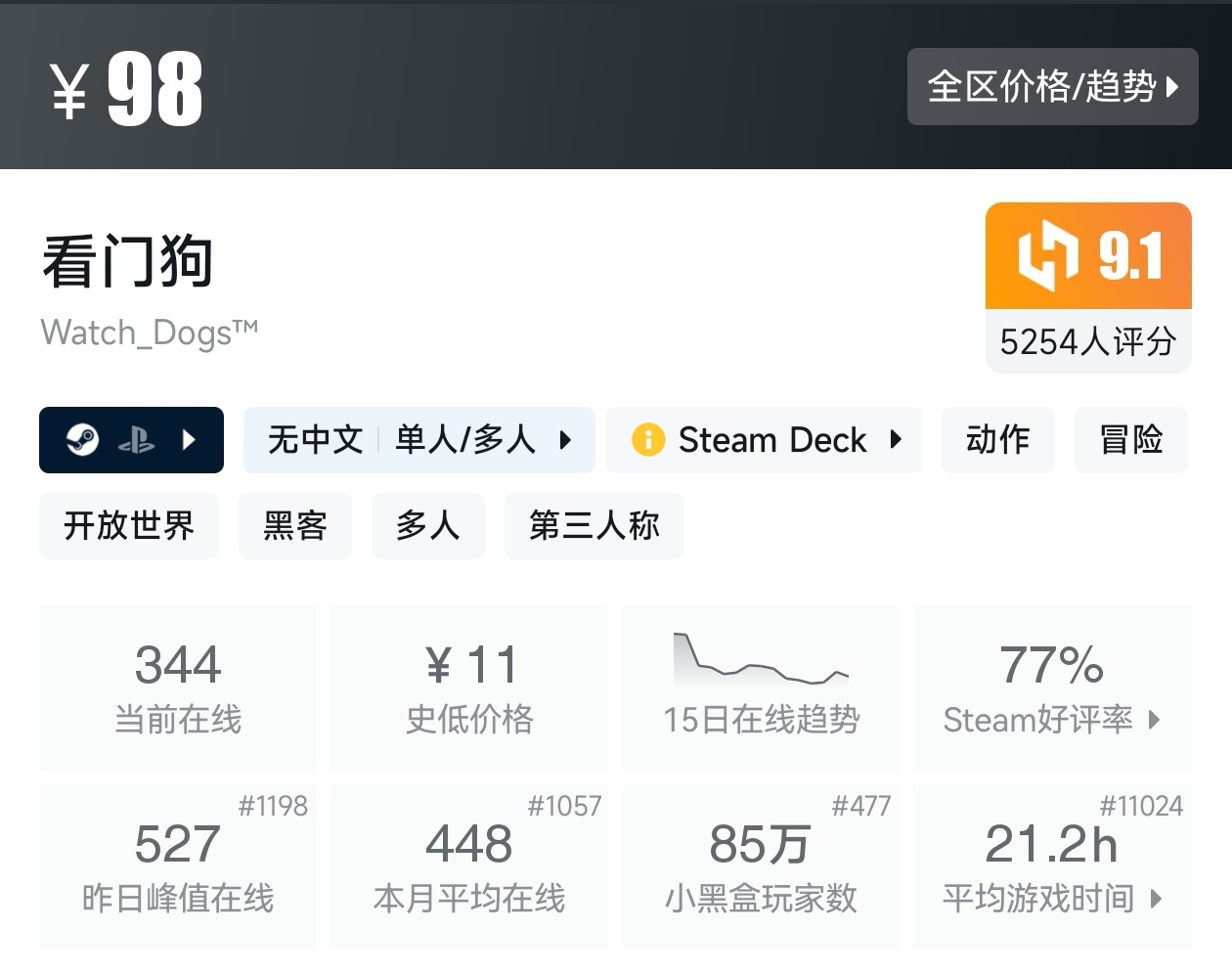This screenshot has height=975, width=1232.
Task: Open the ¥11 史低价格 stat card
Action: pos(469,687)
